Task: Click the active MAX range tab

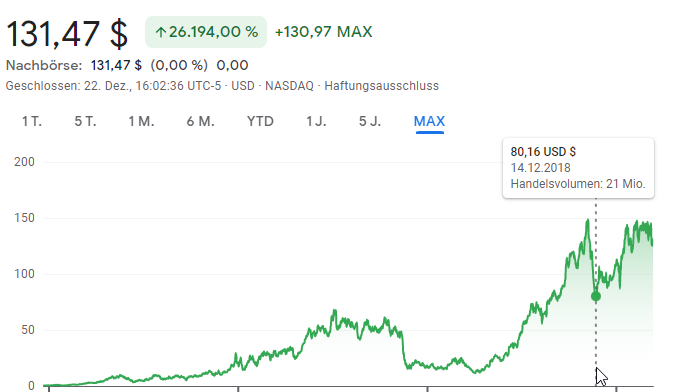Action: click(429, 121)
